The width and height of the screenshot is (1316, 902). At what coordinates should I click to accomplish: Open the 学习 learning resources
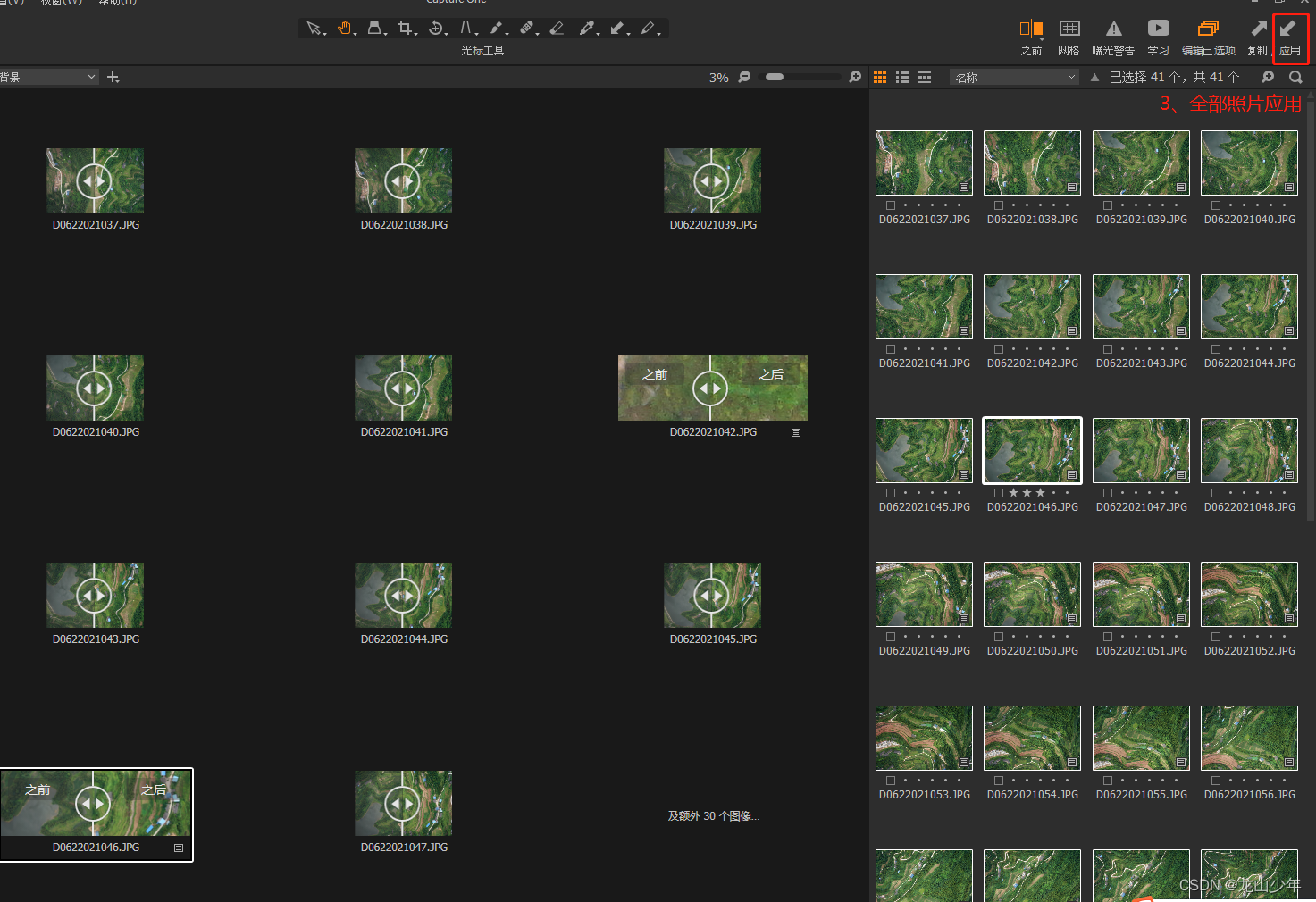coord(1158,38)
